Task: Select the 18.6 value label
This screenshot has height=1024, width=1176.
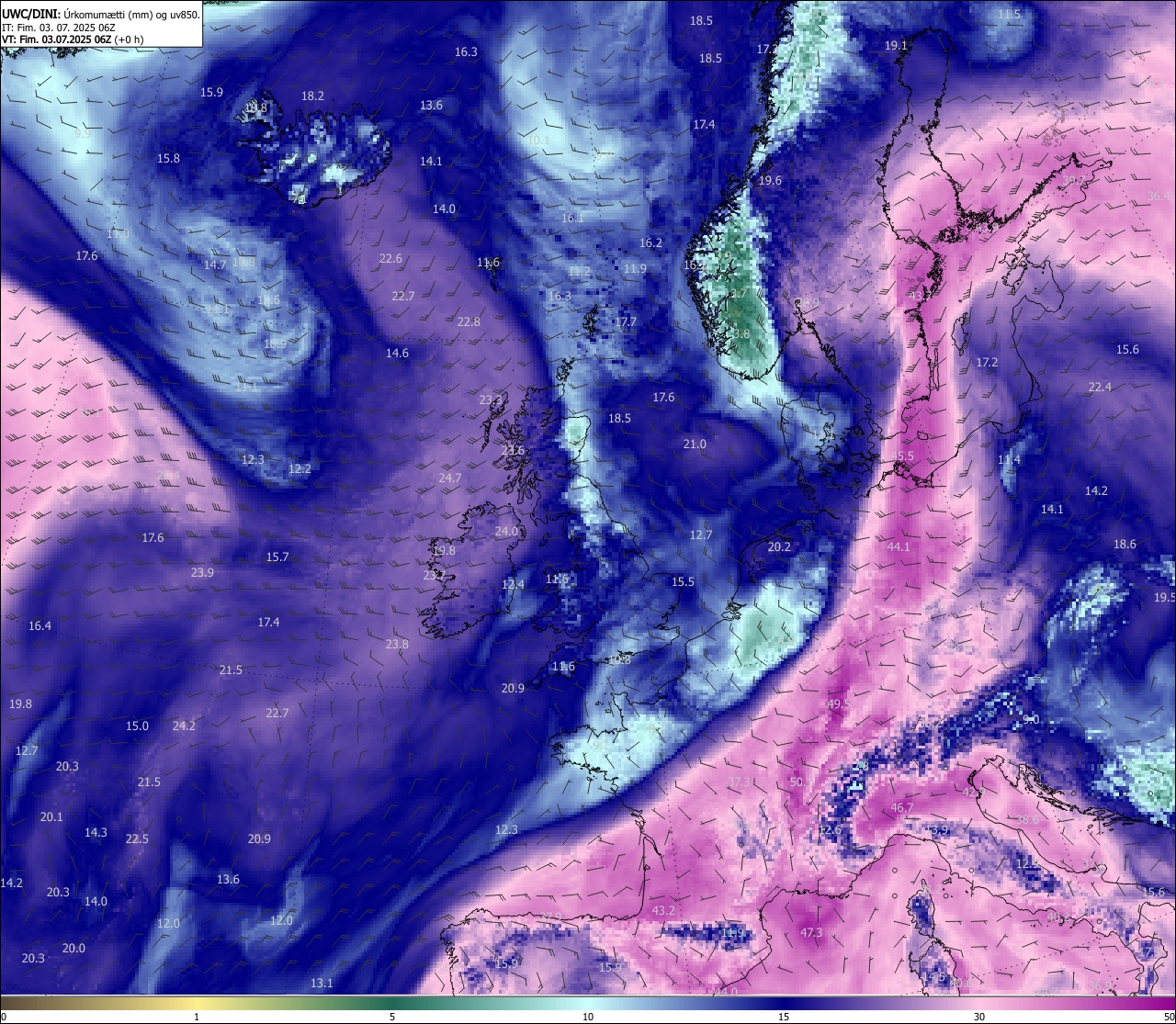Action: pyautogui.click(x=1125, y=544)
